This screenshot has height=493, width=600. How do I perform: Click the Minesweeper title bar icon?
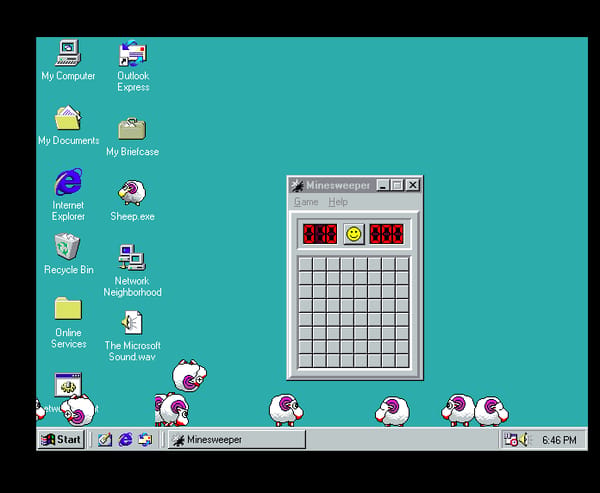(x=297, y=186)
